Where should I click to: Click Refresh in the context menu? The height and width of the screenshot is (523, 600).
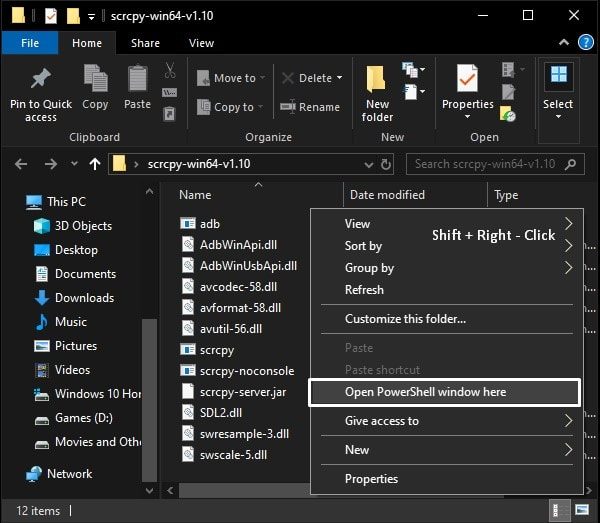point(364,290)
